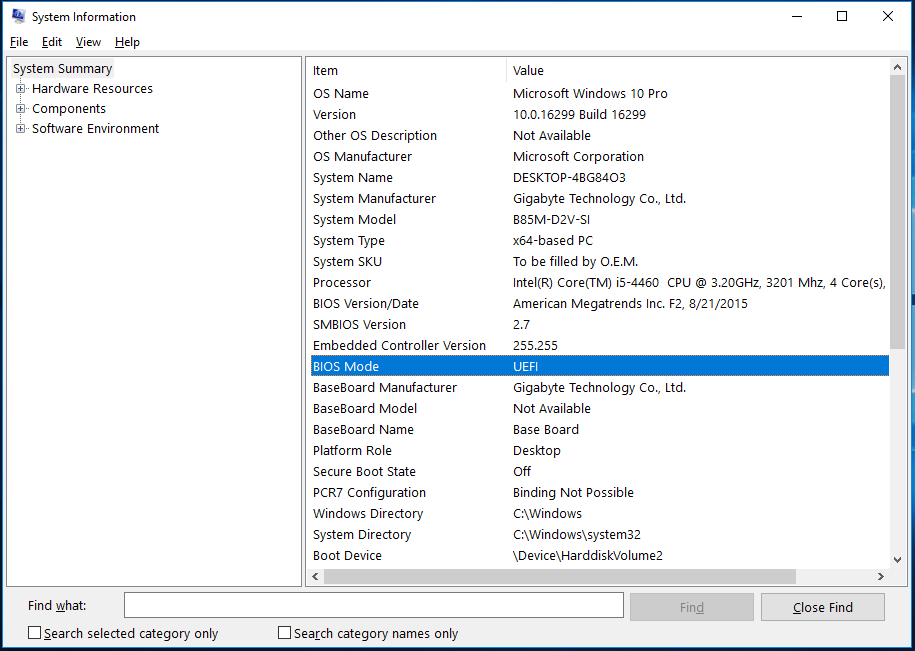
Task: Select the Version row
Action: click(x=599, y=114)
